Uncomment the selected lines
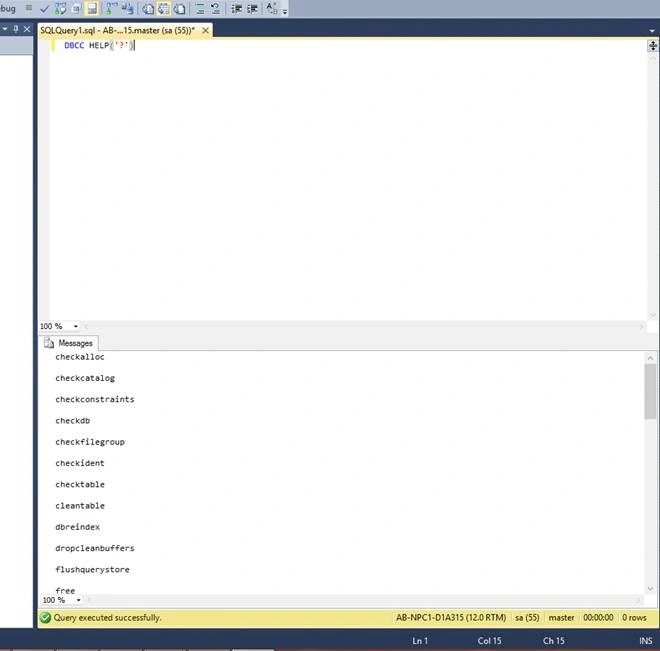Image resolution: width=660 pixels, height=651 pixels. click(216, 8)
